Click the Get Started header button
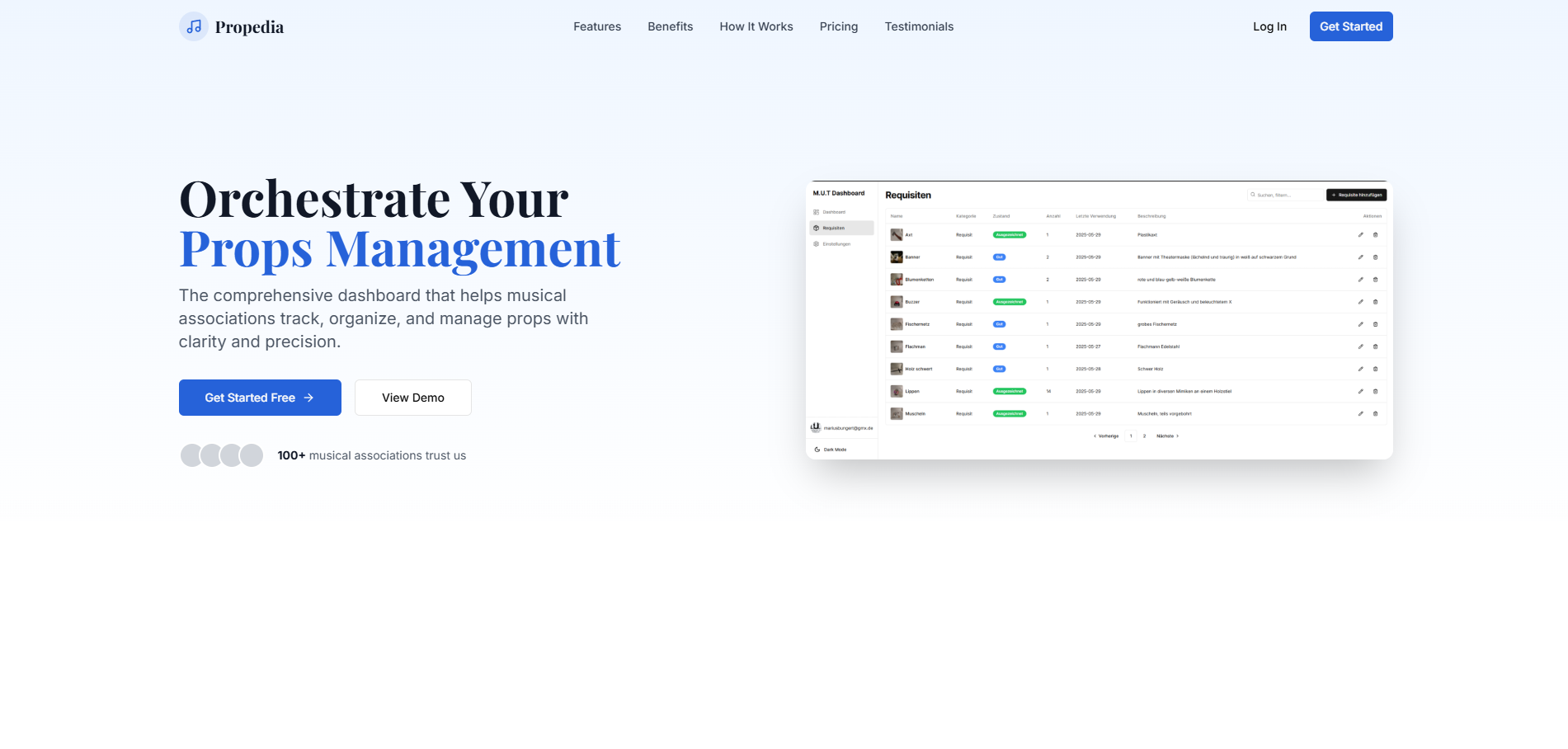The width and height of the screenshot is (1568, 749). [1351, 26]
